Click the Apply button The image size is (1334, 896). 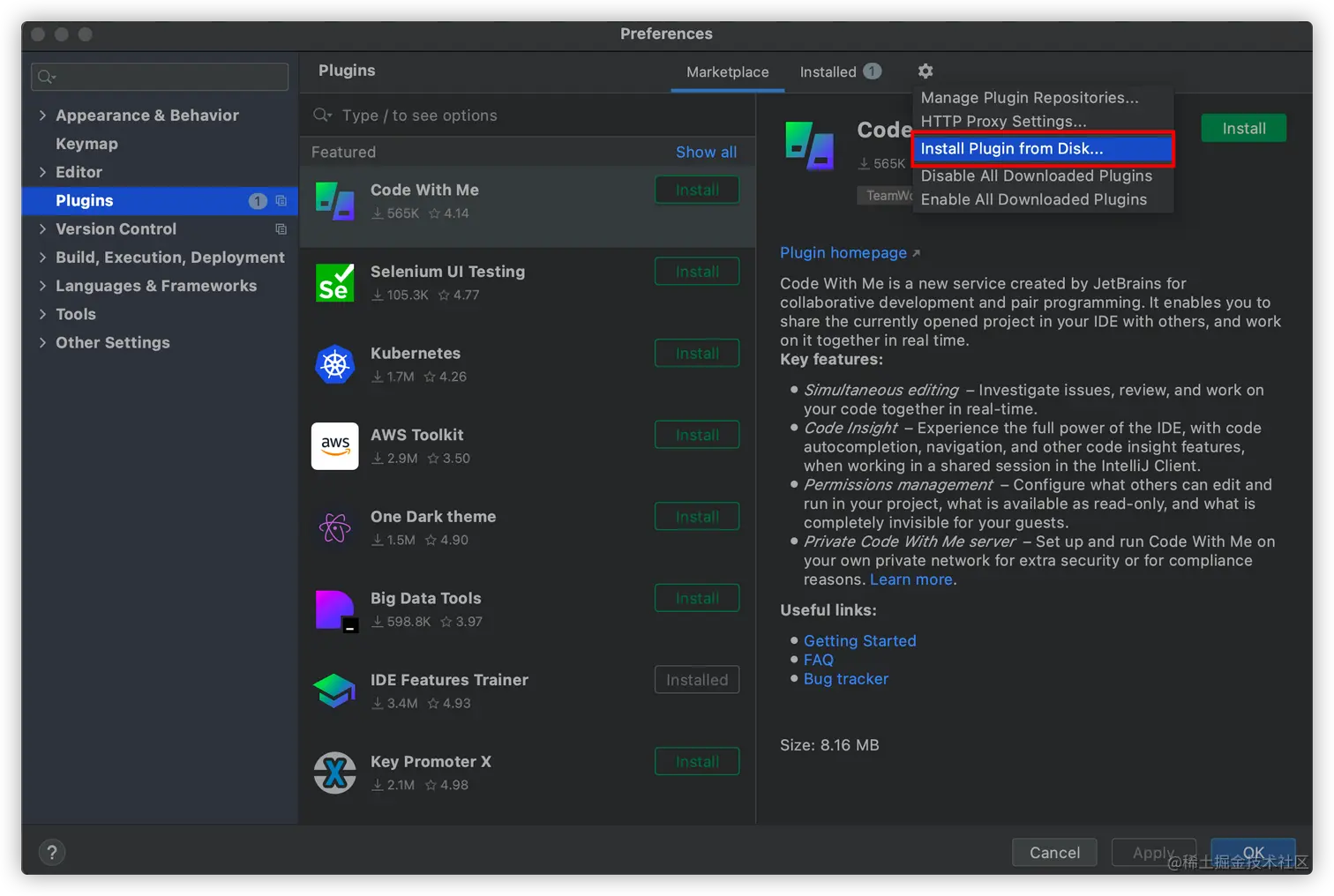pos(1153,853)
